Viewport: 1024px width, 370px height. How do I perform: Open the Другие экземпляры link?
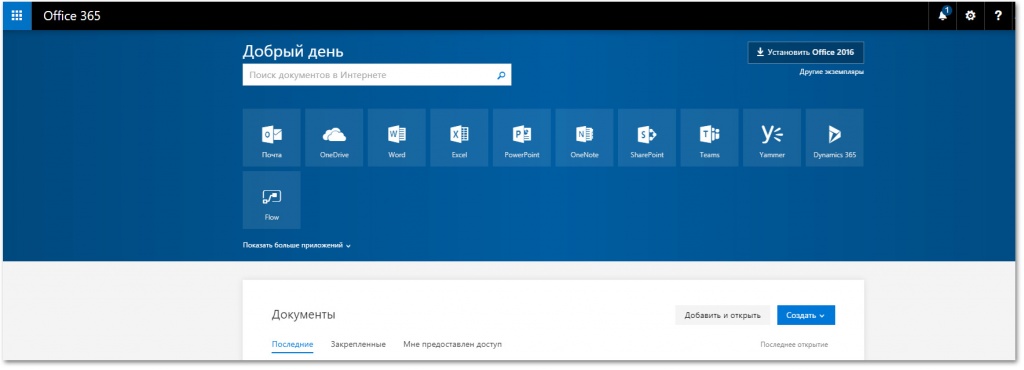tap(831, 72)
